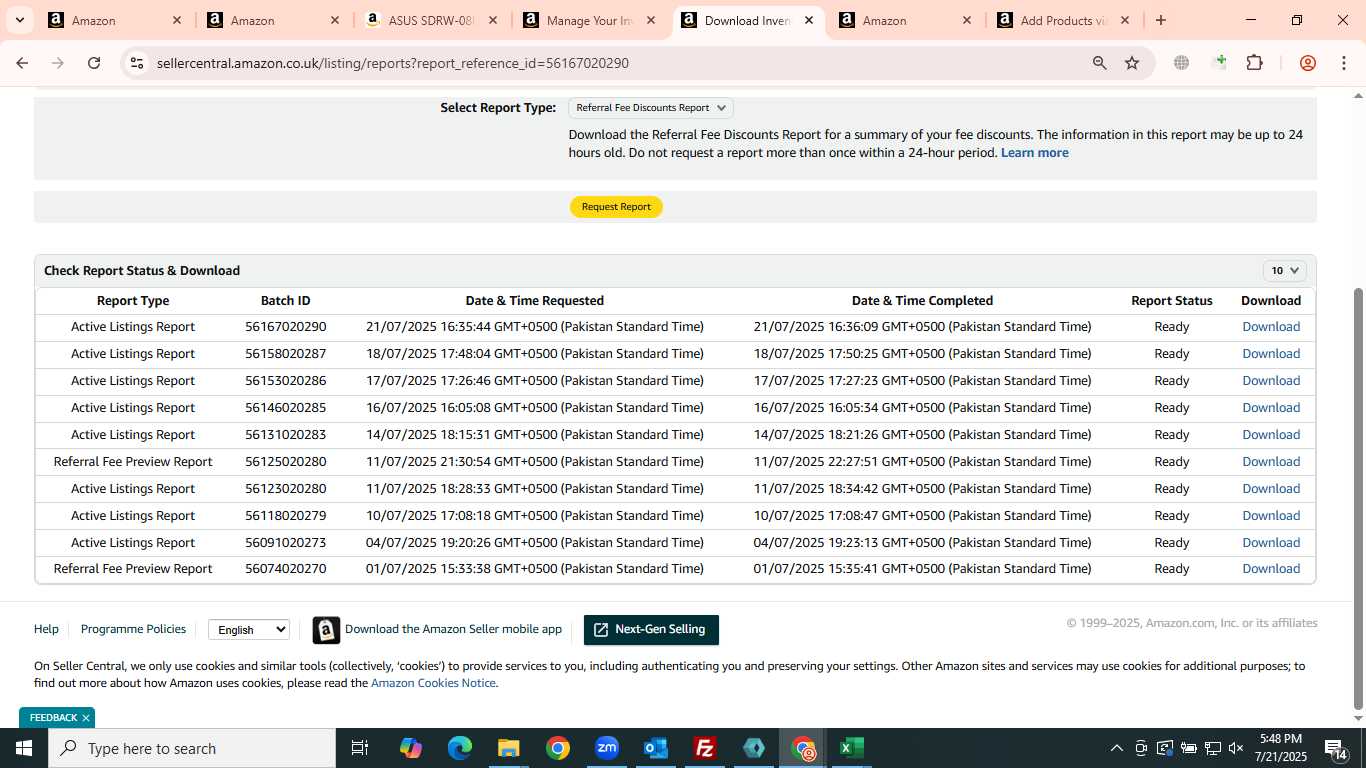The width and height of the screenshot is (1366, 768).
Task: Click the Windows taskbar search box
Action: [192, 748]
